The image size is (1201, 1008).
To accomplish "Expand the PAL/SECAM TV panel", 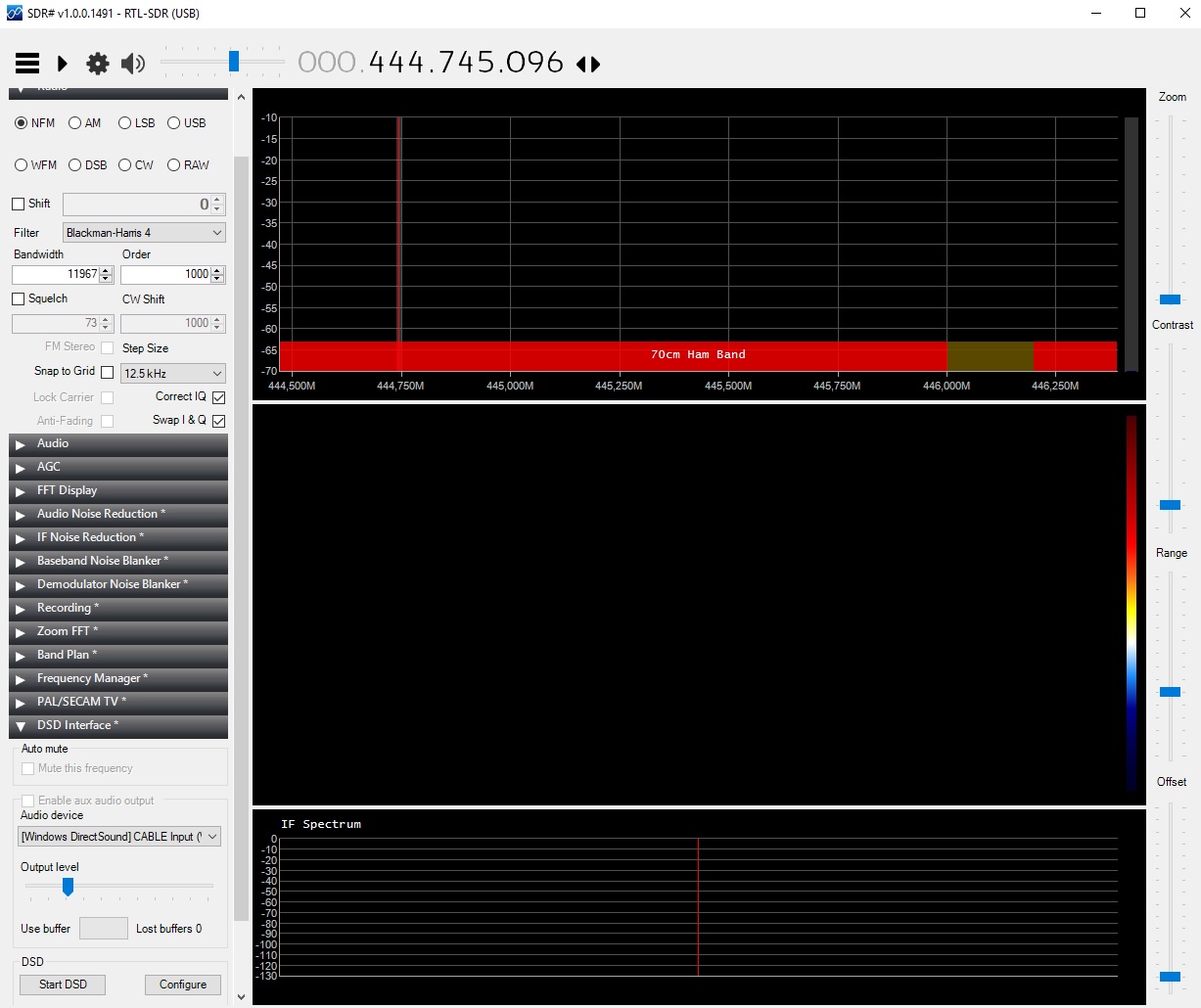I will [118, 703].
